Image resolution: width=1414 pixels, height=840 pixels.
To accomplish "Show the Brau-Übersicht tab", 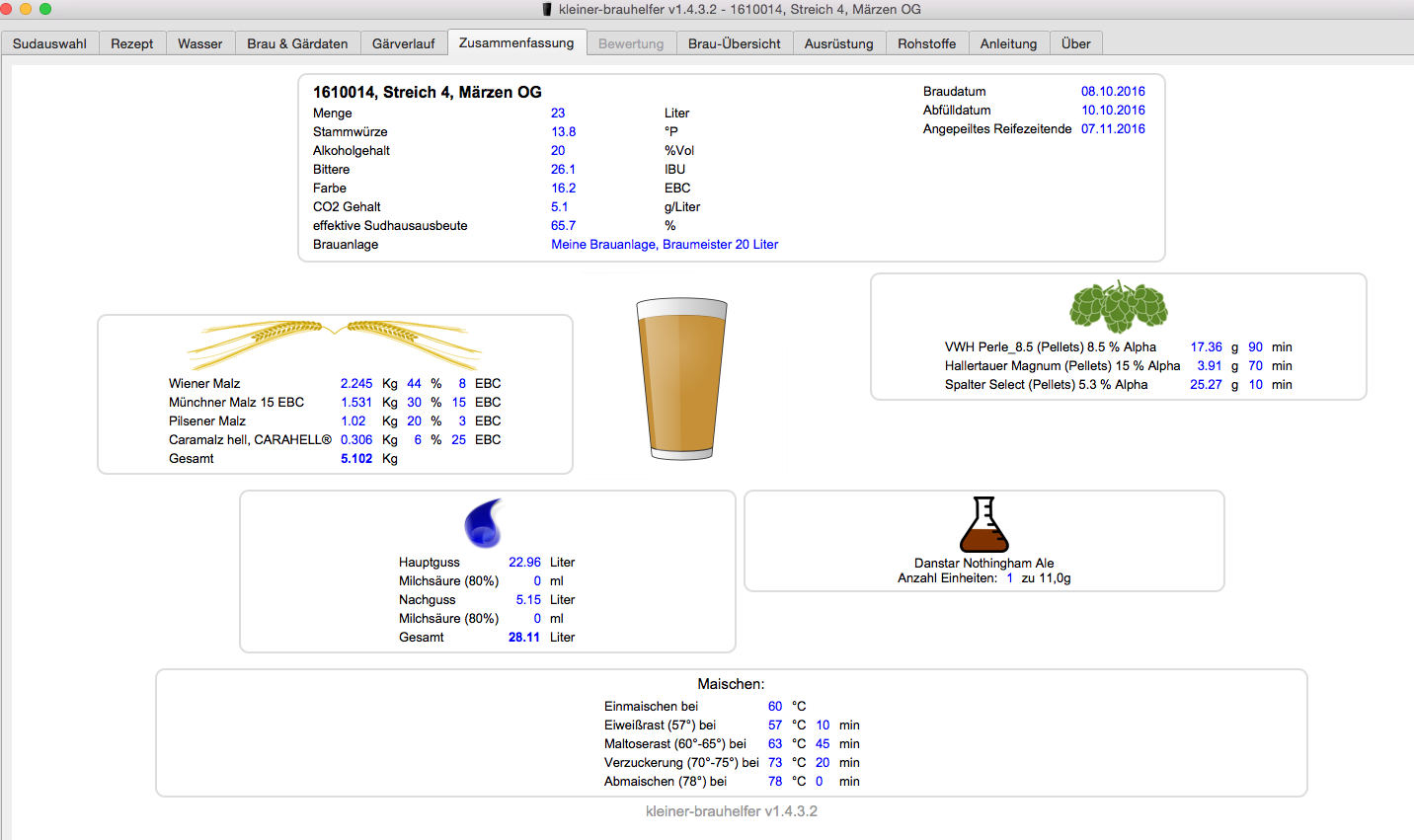I will [x=734, y=43].
